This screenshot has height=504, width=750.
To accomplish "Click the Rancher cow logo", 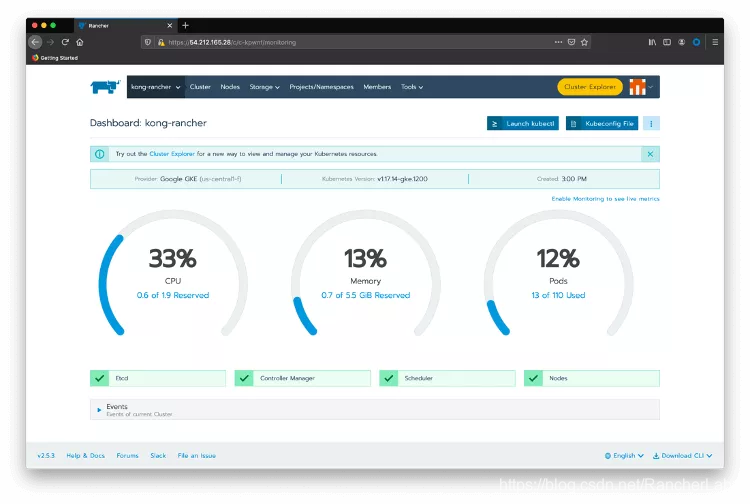I will (x=105, y=87).
